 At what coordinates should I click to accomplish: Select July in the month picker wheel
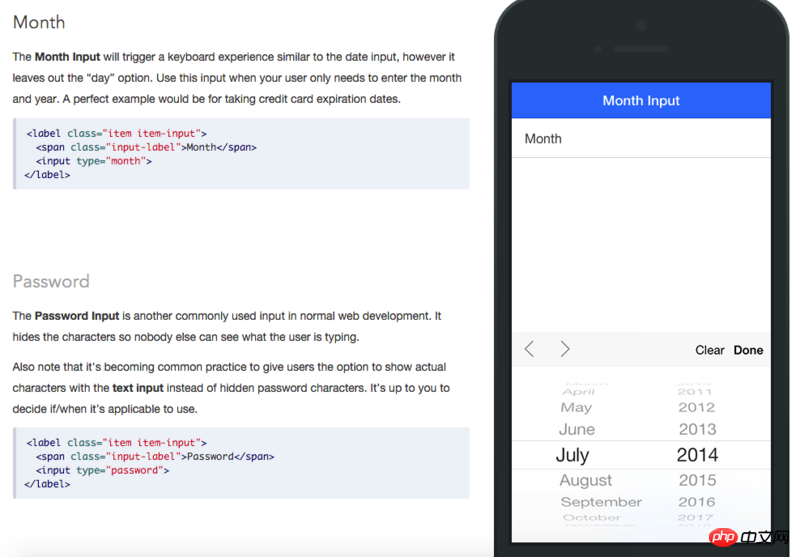(572, 454)
